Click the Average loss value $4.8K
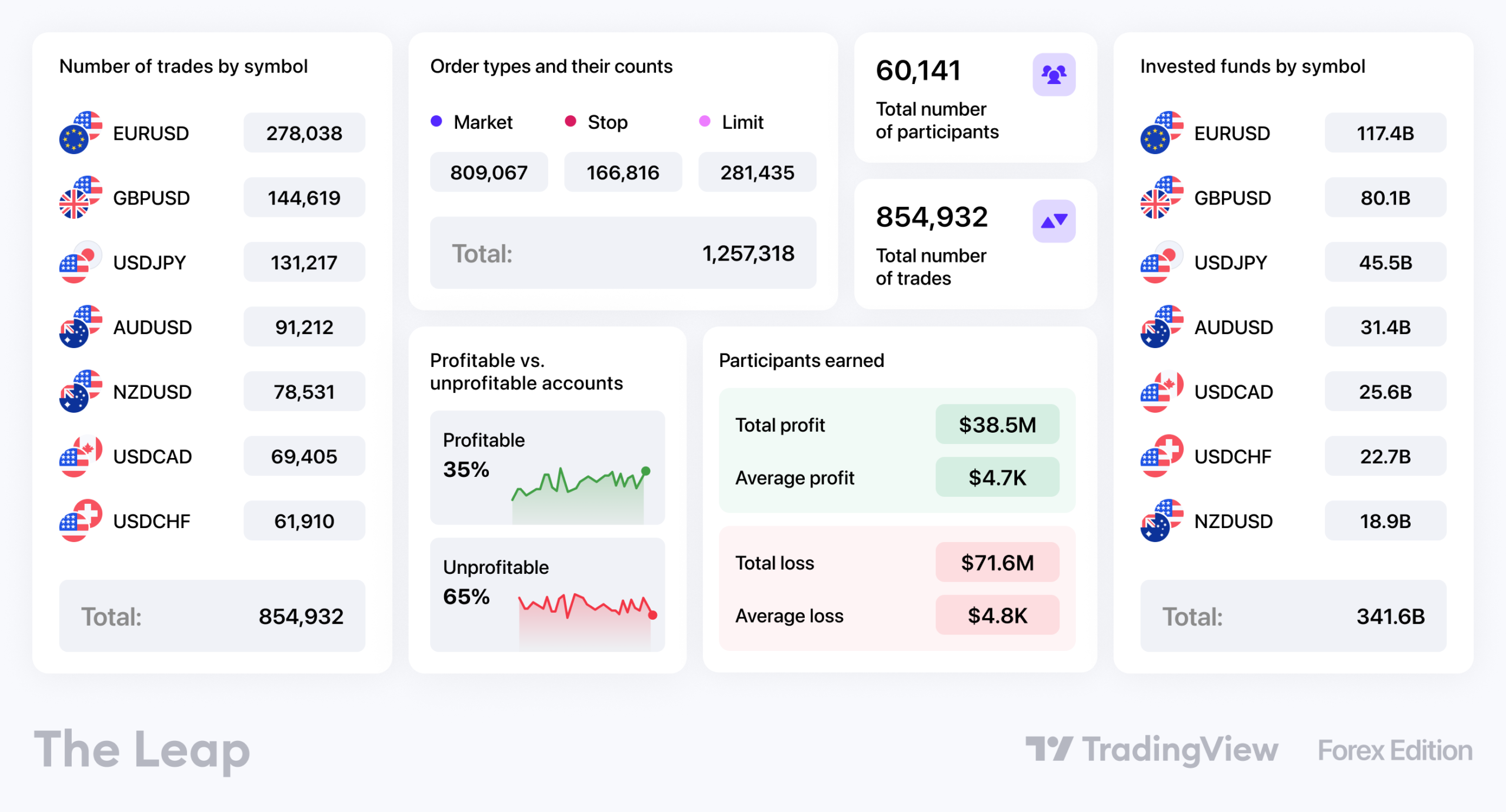This screenshot has height=812, width=1506. (x=997, y=616)
